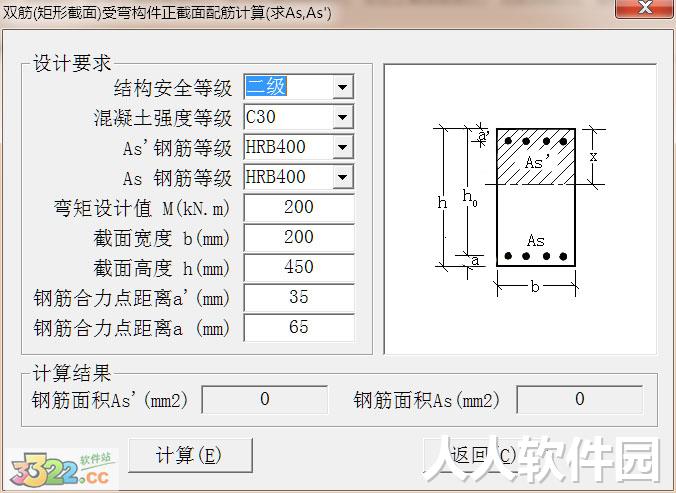Close the dialog with the X button

(645, 8)
